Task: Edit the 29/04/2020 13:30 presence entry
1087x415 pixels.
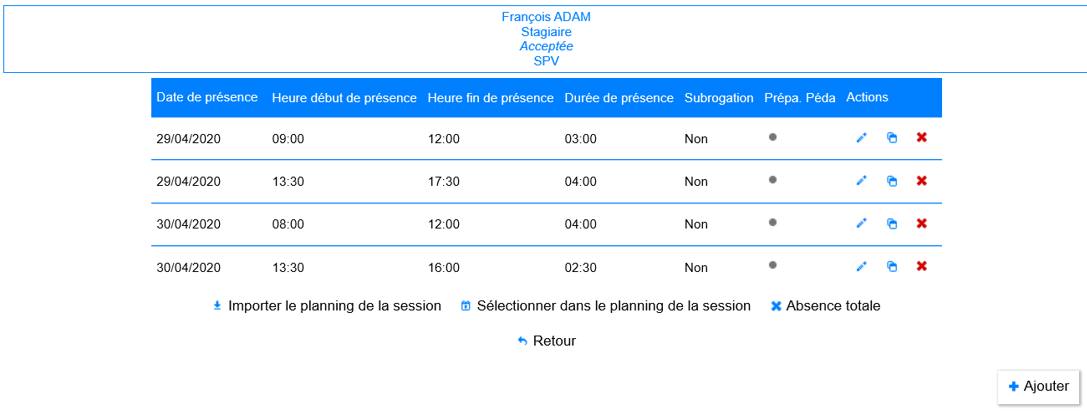Action: 861,181
